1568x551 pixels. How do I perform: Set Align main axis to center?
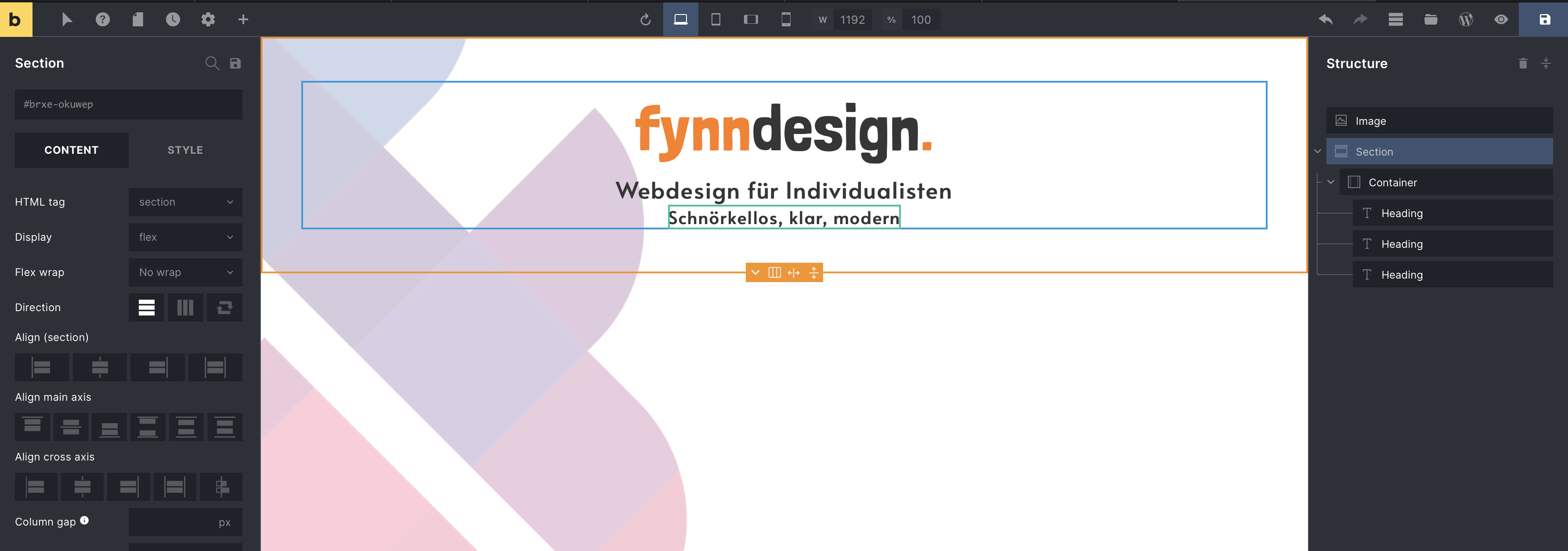pos(71,427)
